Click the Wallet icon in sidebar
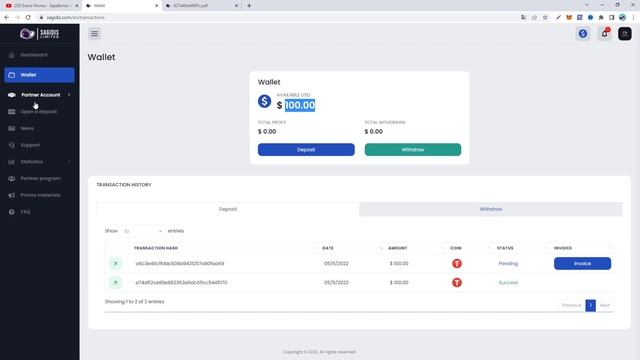The width and height of the screenshot is (640, 360). 11,75
